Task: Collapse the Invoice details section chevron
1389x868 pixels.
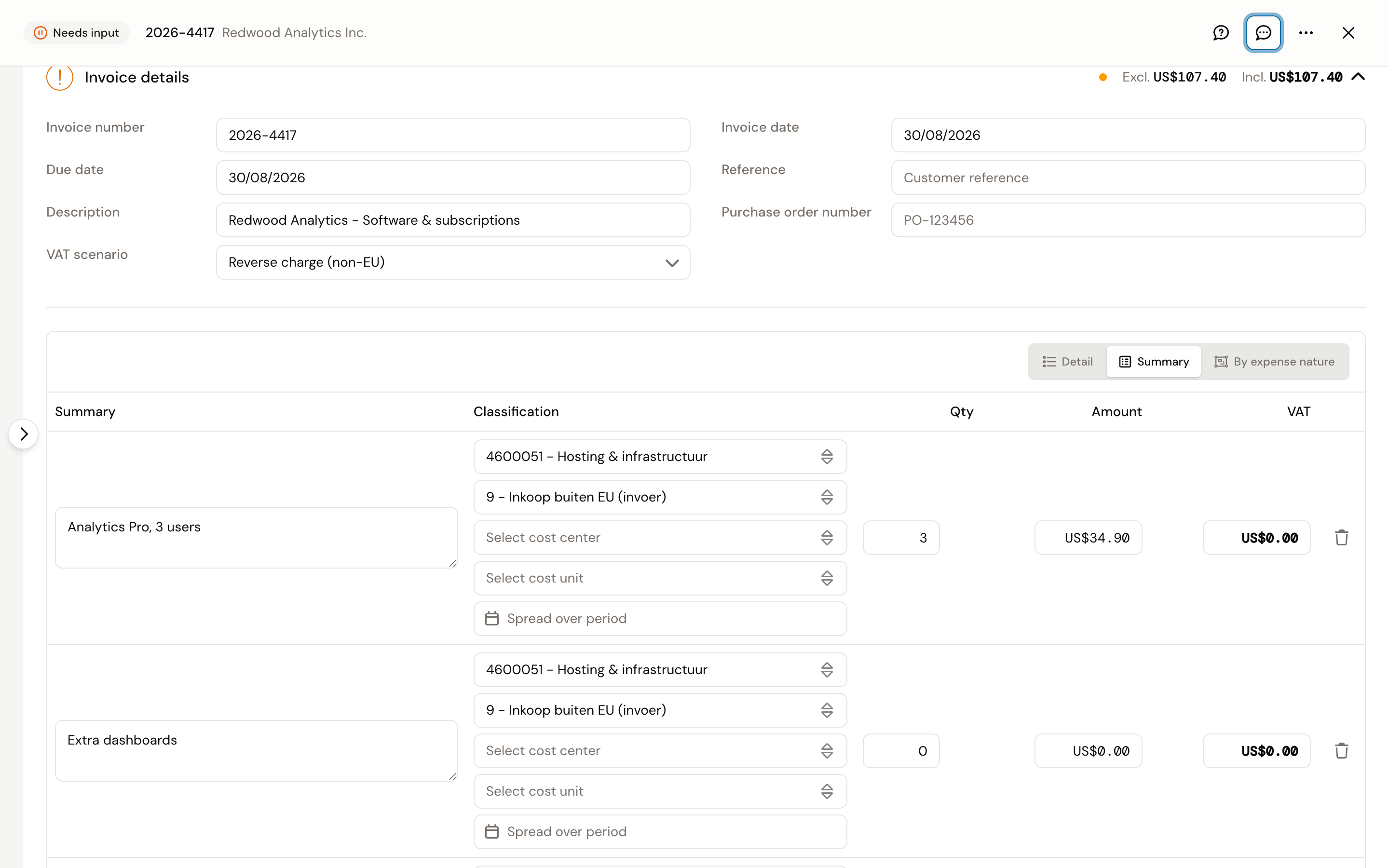Action: click(x=1358, y=77)
